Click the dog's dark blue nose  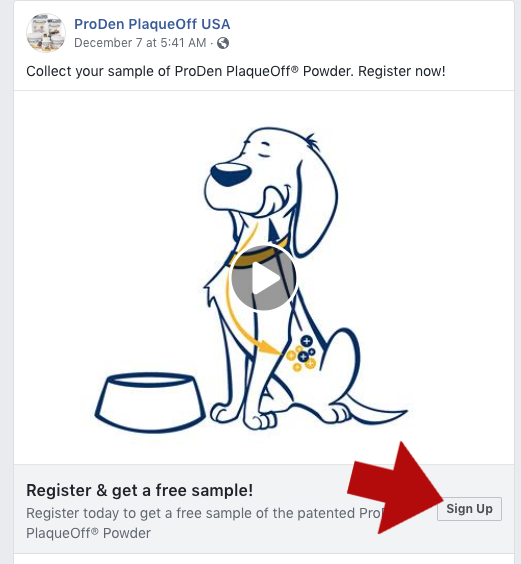coord(231,174)
